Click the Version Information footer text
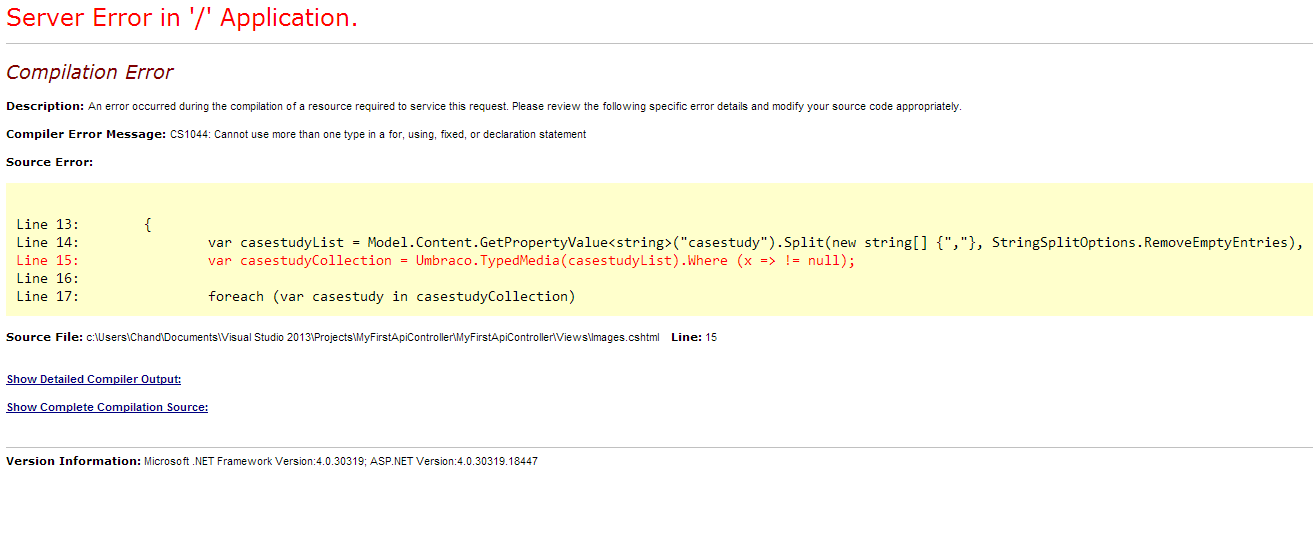 pos(272,462)
